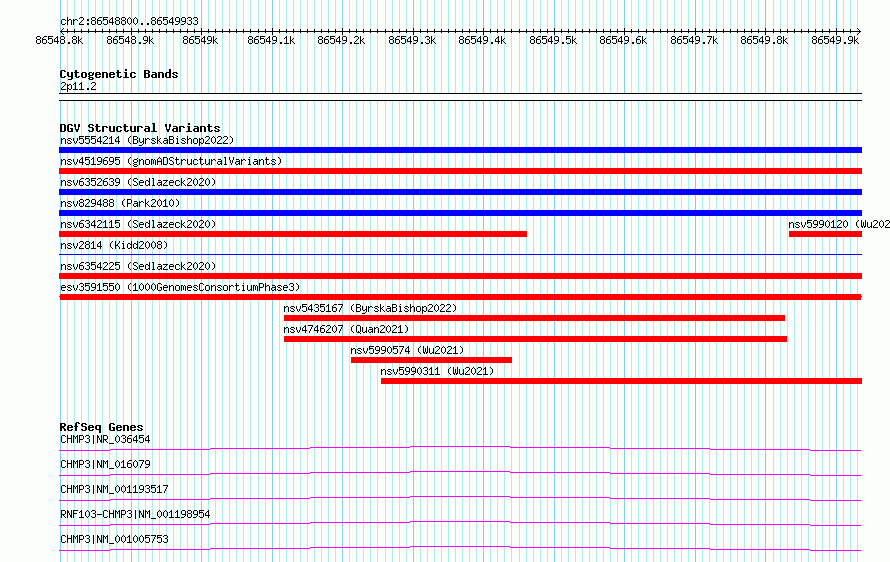Click nsv6342115 (Sedlazeck2020) label
The image size is (890, 562).
click(138, 224)
